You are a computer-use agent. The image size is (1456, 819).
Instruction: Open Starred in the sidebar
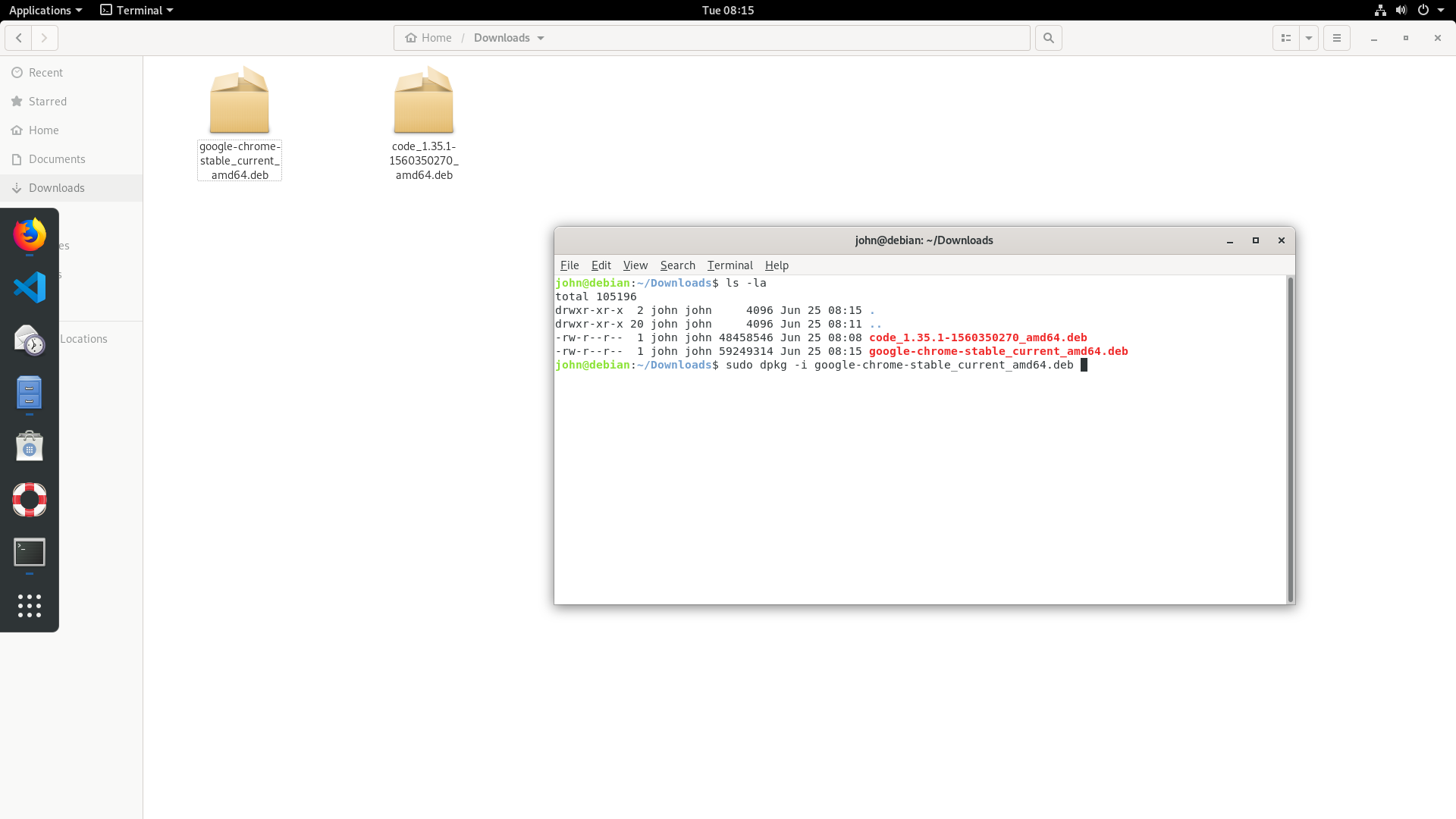pos(71,102)
